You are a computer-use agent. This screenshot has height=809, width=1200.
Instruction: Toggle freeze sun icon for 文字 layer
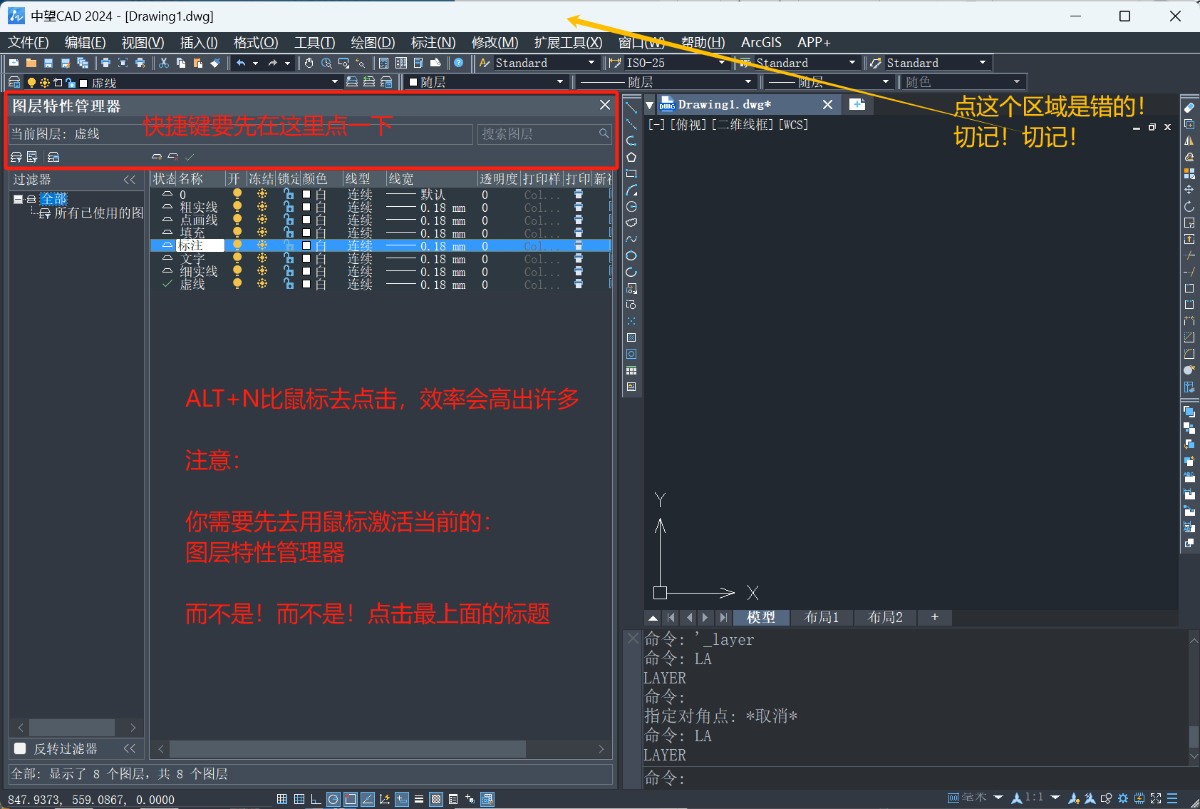(262, 259)
